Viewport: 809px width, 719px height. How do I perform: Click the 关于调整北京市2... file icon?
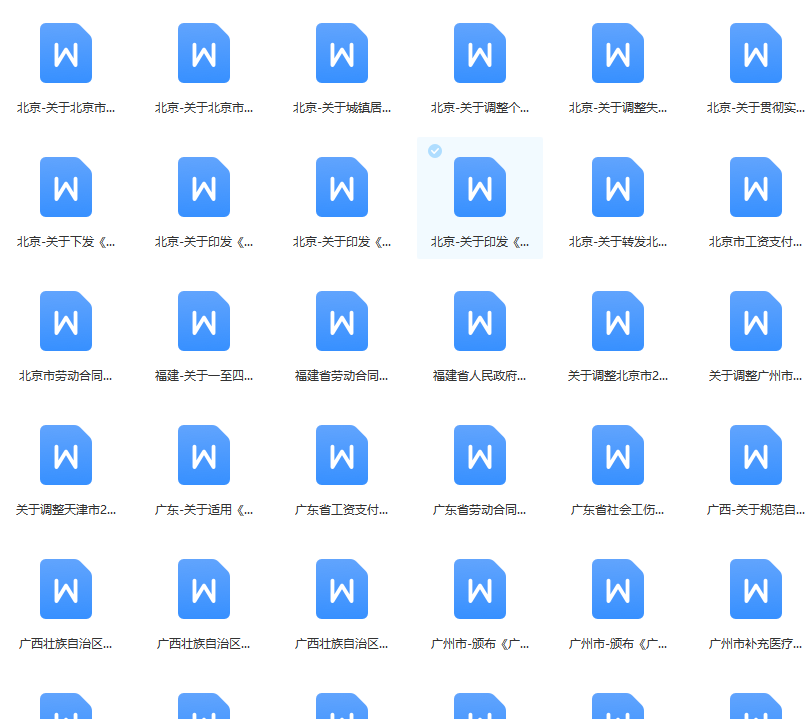coord(618,321)
